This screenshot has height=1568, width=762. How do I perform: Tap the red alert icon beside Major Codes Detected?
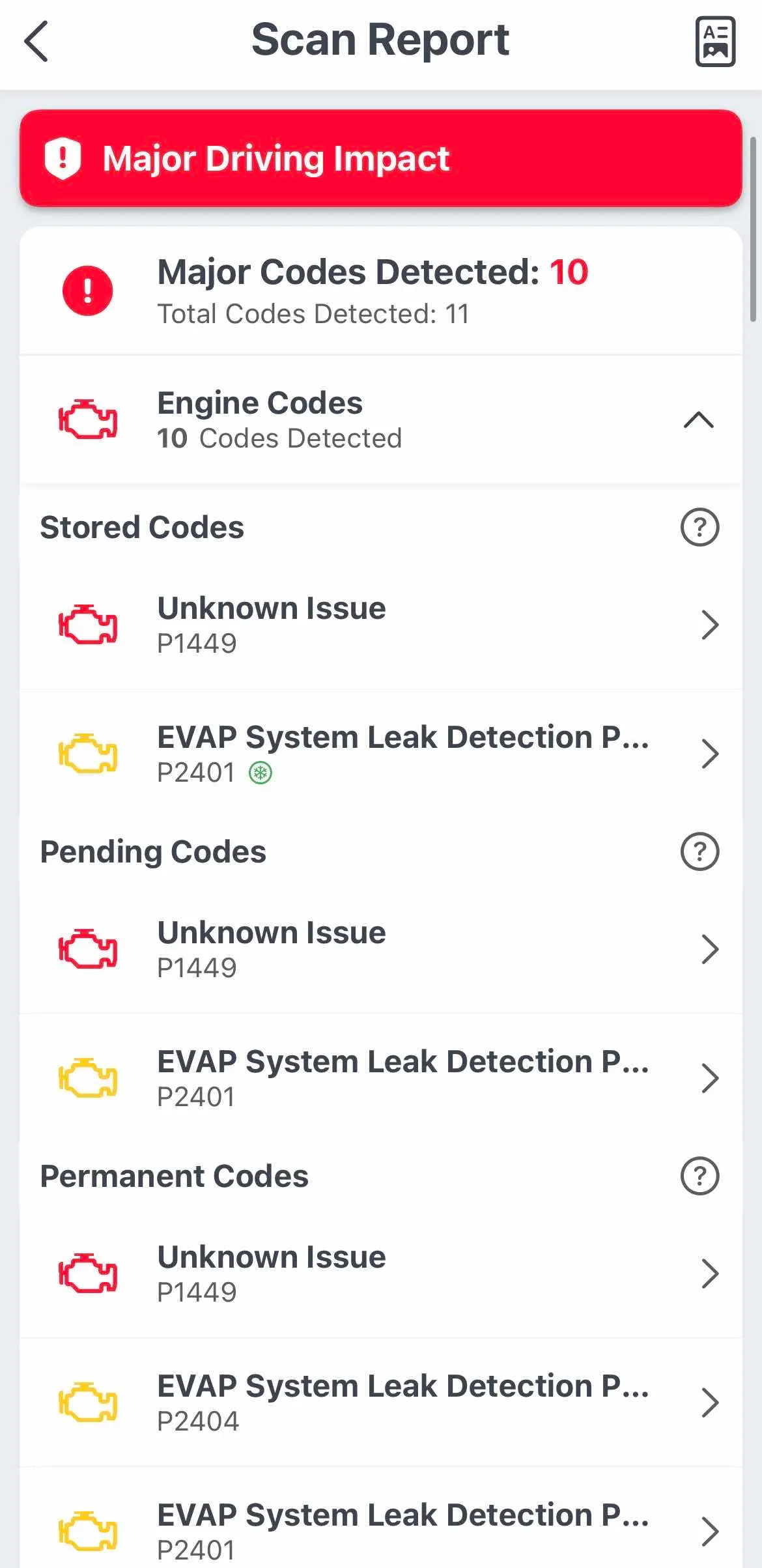[x=87, y=291]
